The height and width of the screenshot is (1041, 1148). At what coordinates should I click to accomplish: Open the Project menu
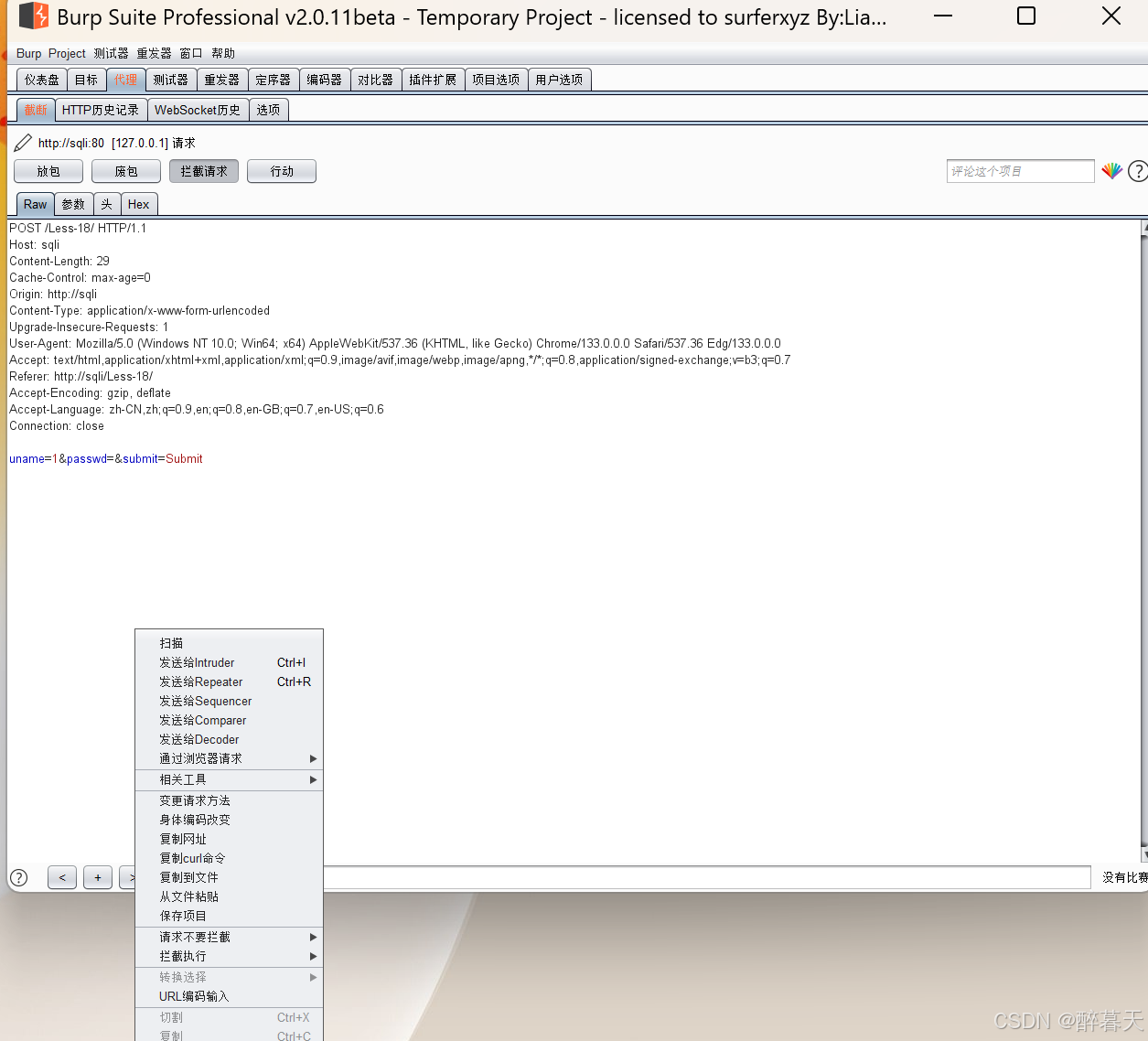(x=67, y=53)
